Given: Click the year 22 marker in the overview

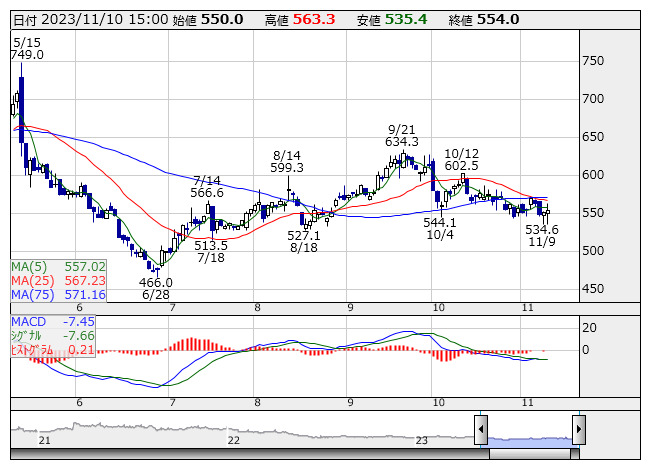Looking at the screenshot, I should pos(234,440).
